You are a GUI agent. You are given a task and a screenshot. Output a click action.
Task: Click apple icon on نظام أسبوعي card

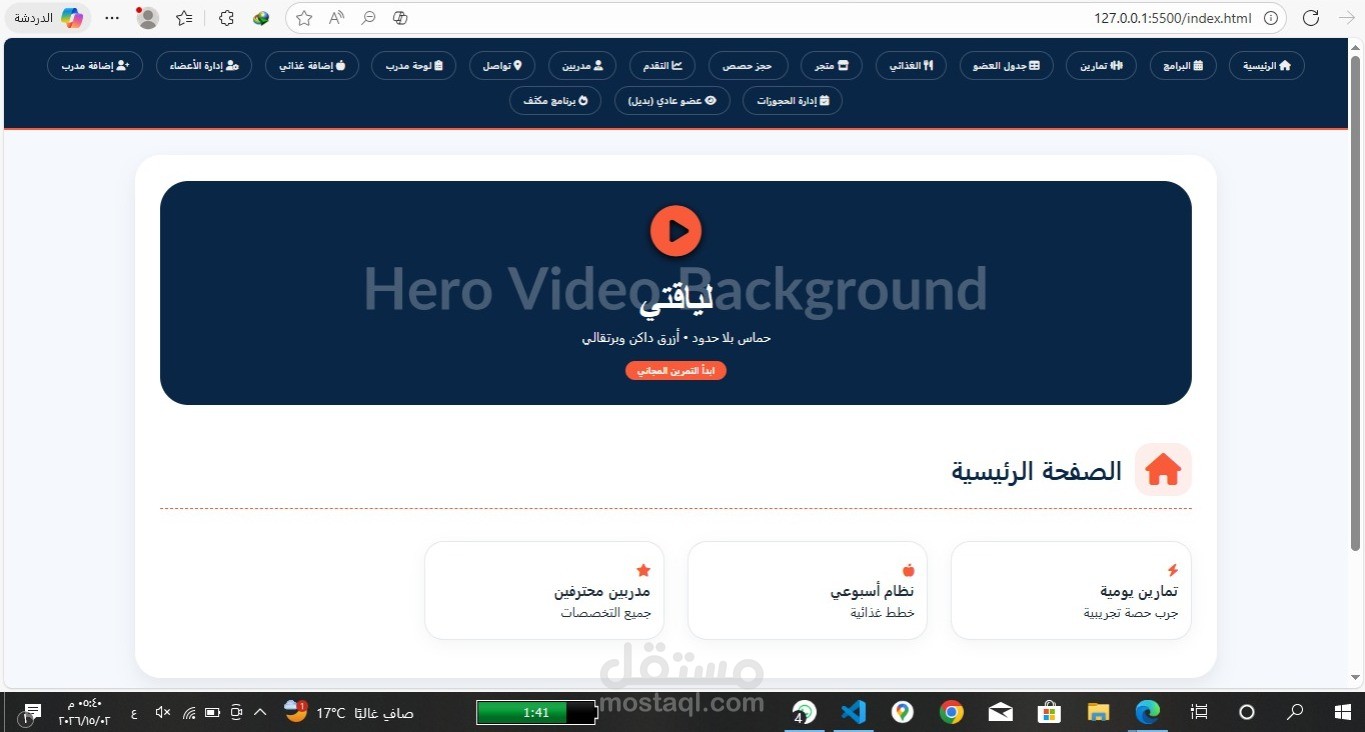pyautogui.click(x=908, y=570)
